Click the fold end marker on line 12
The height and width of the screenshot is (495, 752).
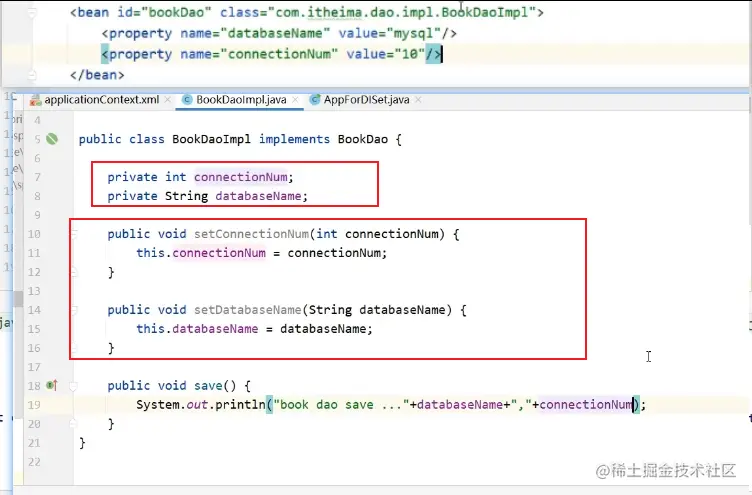coord(74,272)
